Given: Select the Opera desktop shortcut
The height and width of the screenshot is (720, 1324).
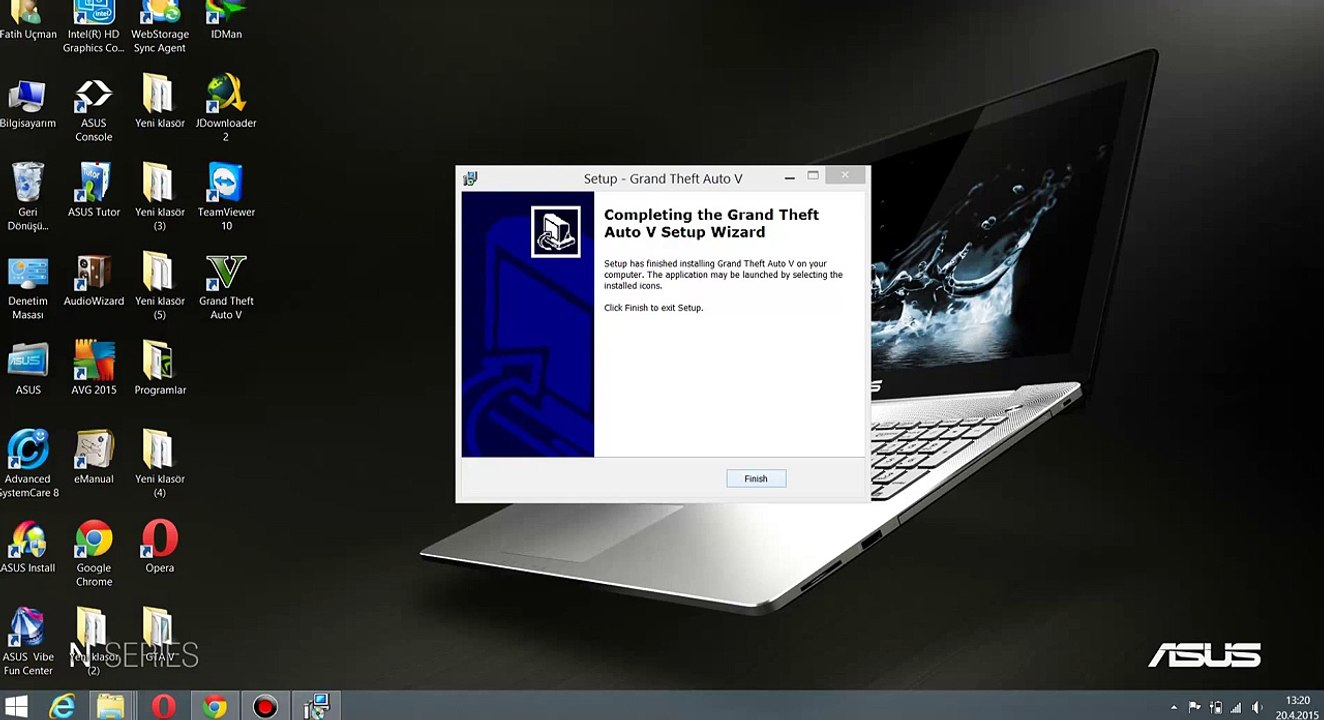Looking at the screenshot, I should tap(160, 547).
